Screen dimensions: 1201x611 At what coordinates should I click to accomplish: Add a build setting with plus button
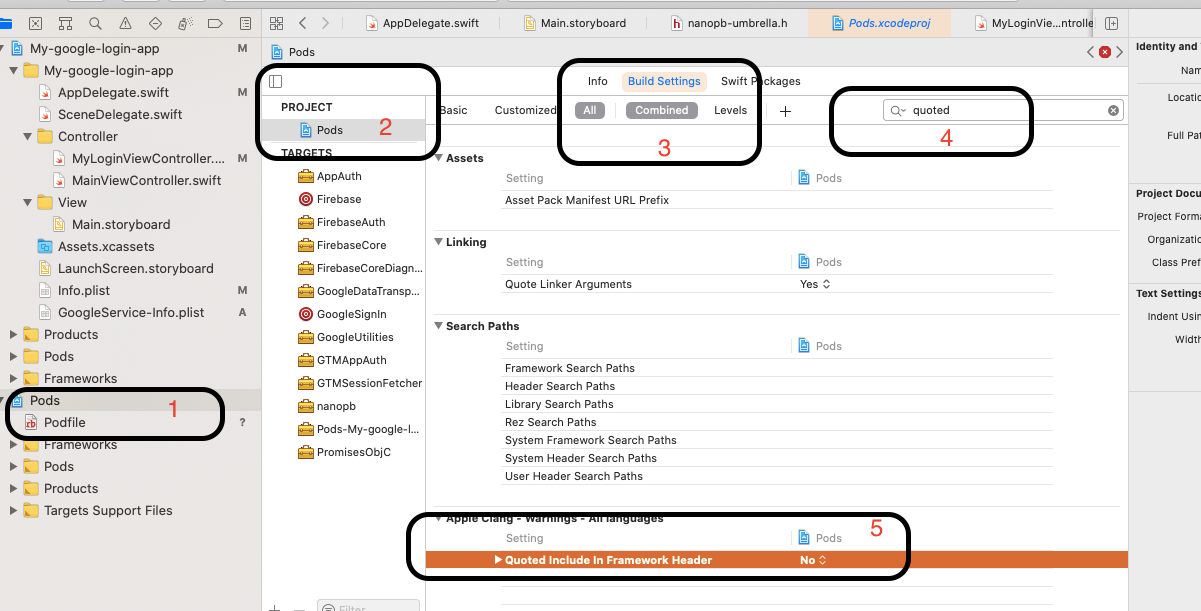[x=785, y=111]
